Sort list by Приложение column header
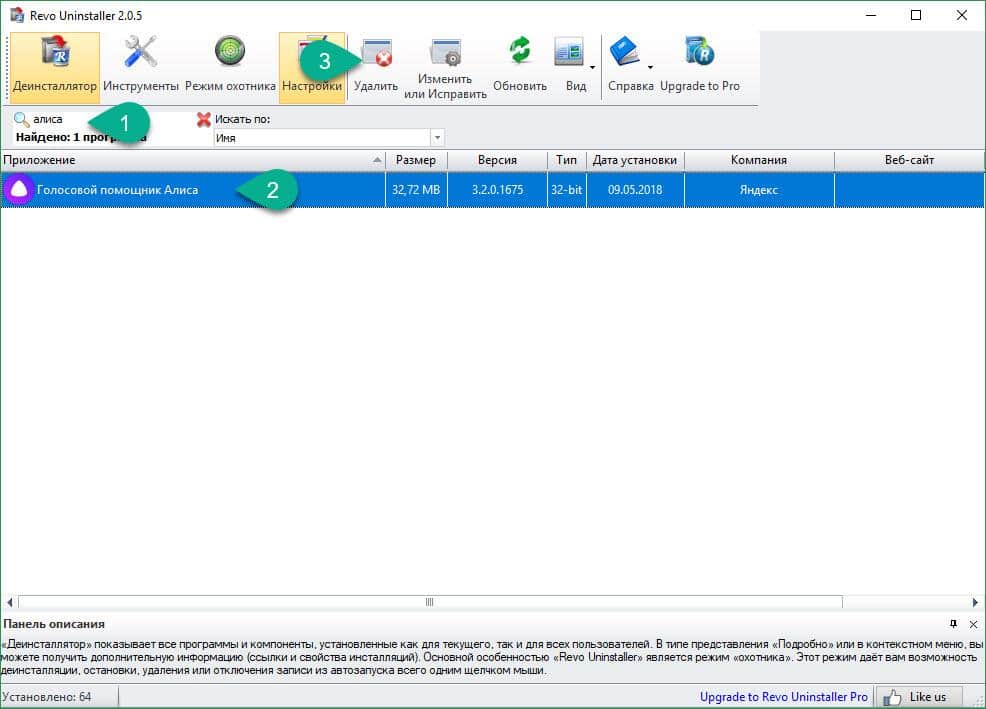This screenshot has width=986, height=709. pos(190,160)
